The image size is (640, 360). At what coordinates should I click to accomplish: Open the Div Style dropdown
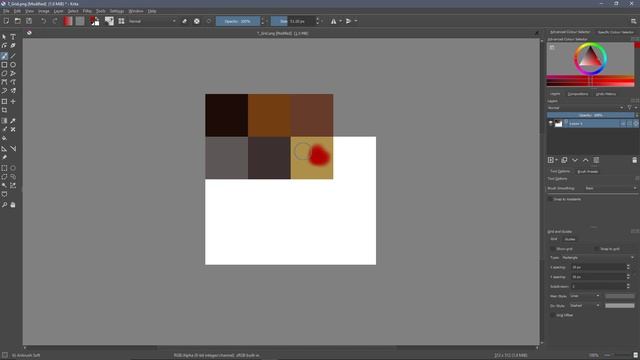click(584, 305)
